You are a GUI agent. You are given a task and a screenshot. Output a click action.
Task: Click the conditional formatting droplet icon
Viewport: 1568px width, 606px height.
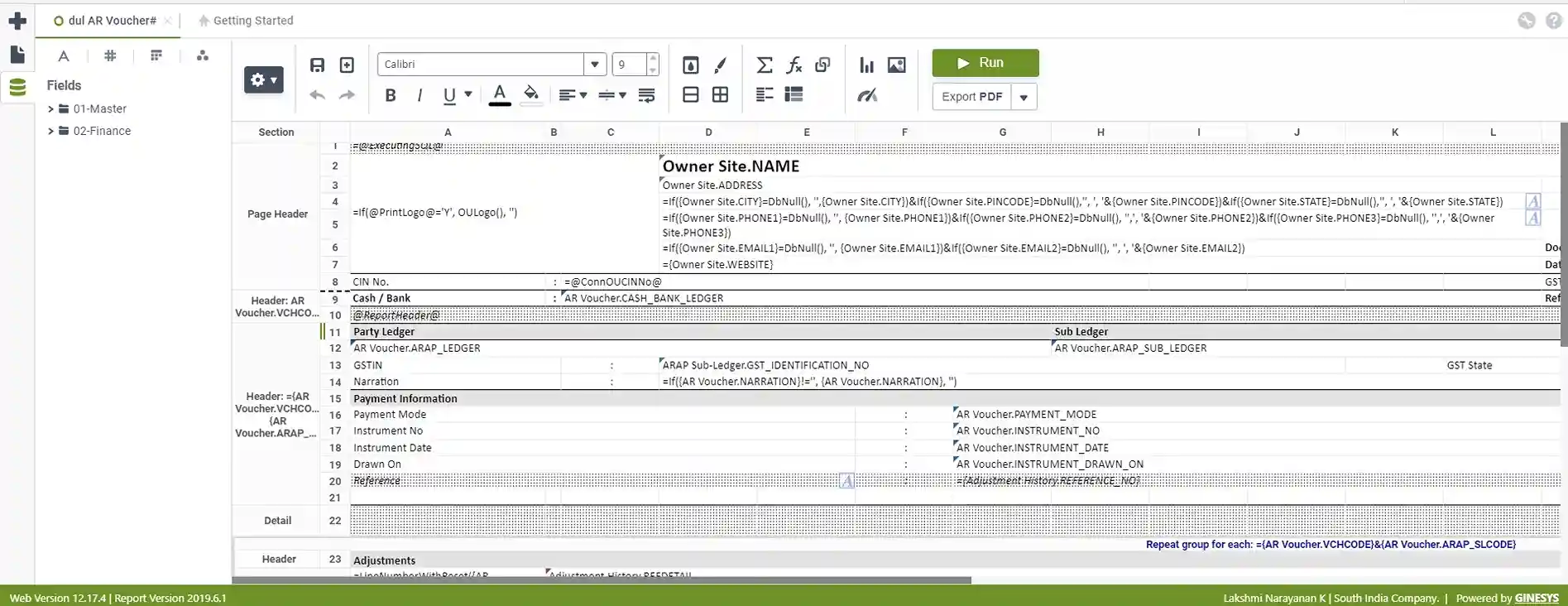click(691, 65)
